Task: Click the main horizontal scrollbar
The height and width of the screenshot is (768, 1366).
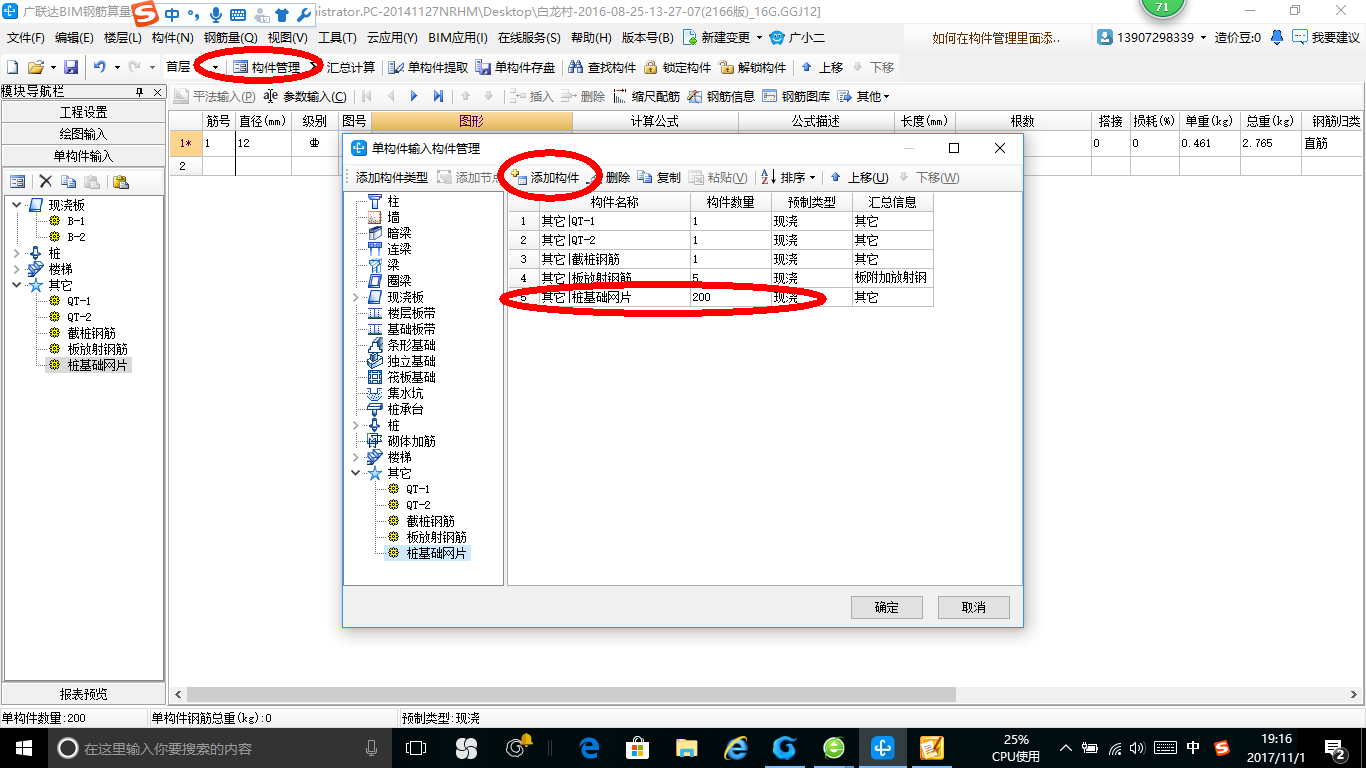Action: [570, 694]
